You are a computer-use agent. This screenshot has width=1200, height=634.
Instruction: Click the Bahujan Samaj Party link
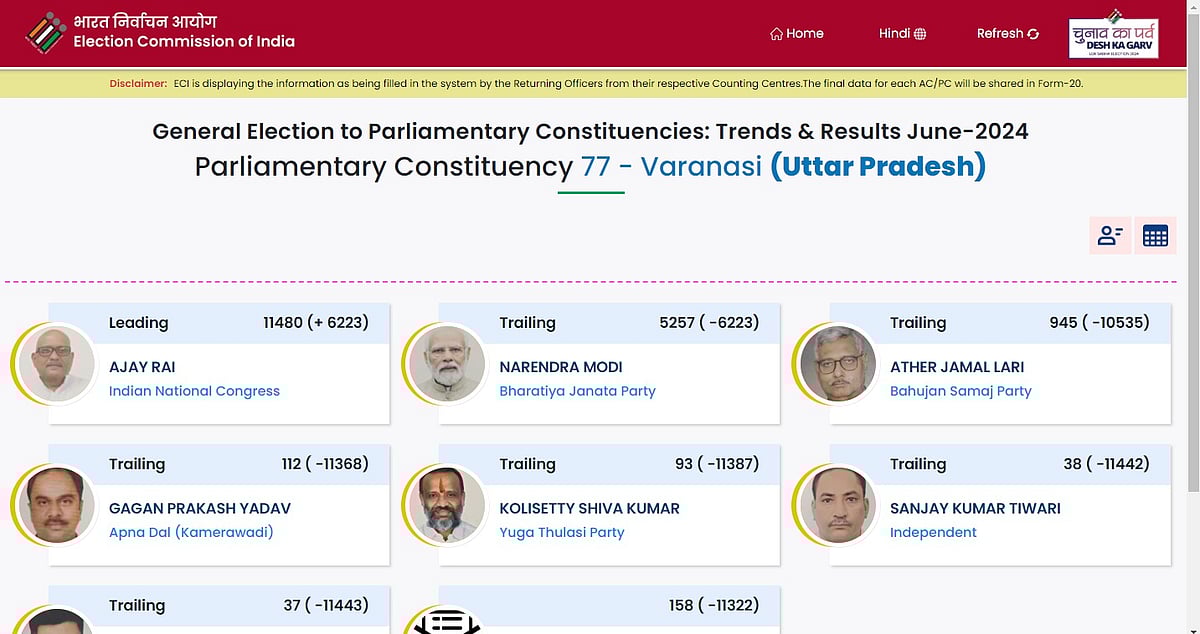tap(960, 391)
